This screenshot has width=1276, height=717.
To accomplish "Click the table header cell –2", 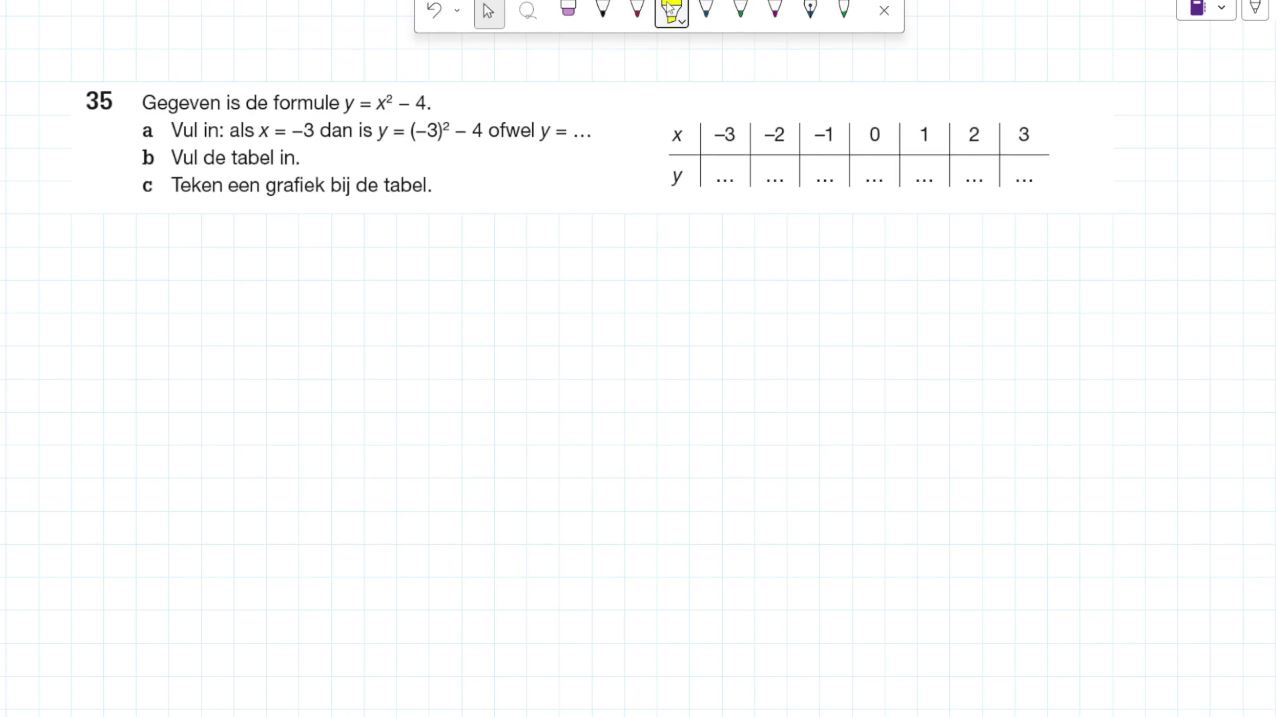I will pyautogui.click(x=775, y=135).
